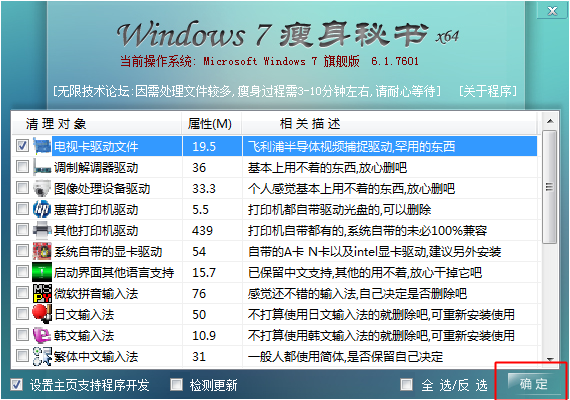Click the Japanese input method red ball icon
The image size is (570, 400).
tap(42, 314)
